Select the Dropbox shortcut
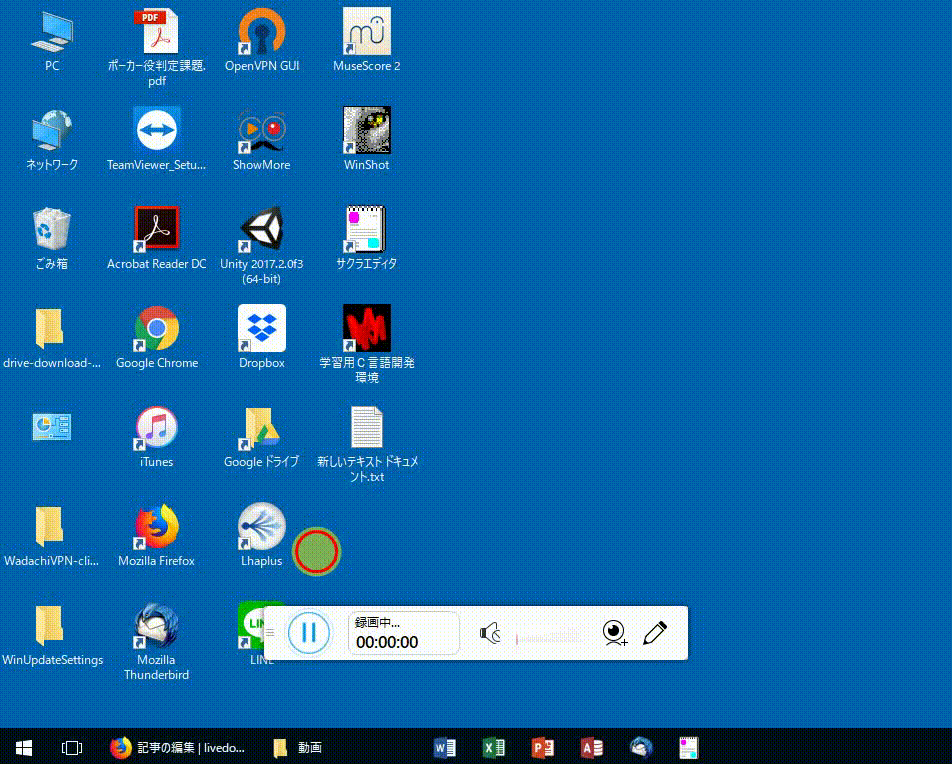The height and width of the screenshot is (764, 952). tap(262, 338)
